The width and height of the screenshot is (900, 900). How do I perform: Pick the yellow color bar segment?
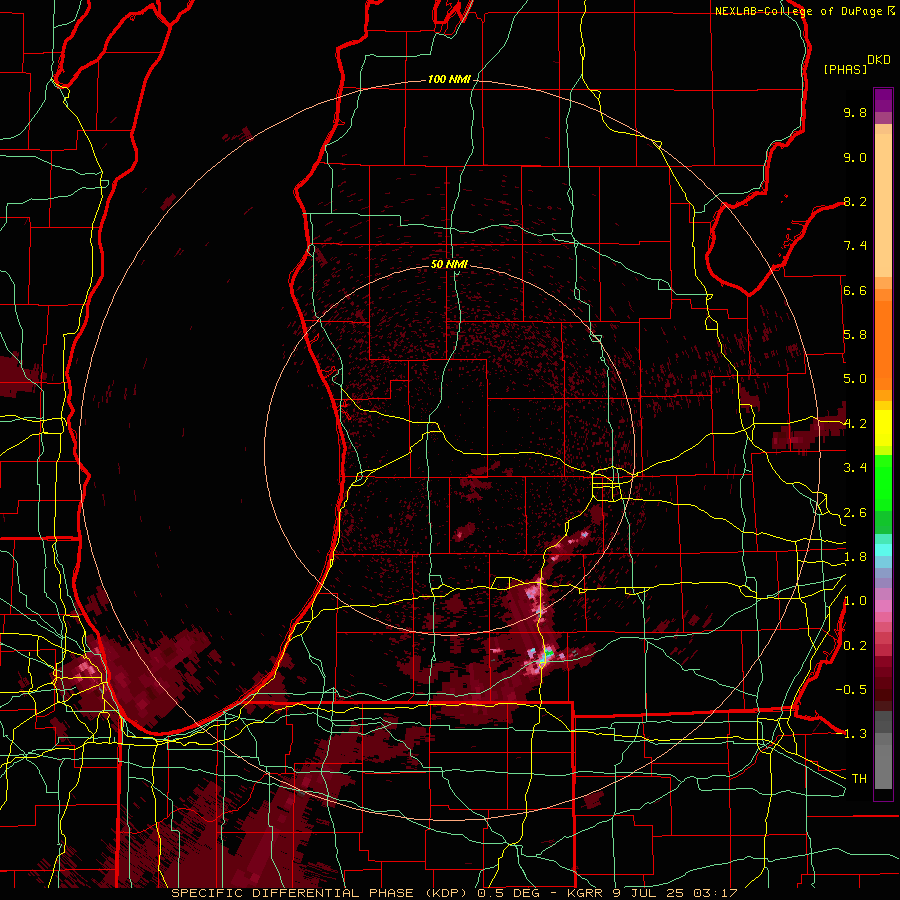click(883, 428)
